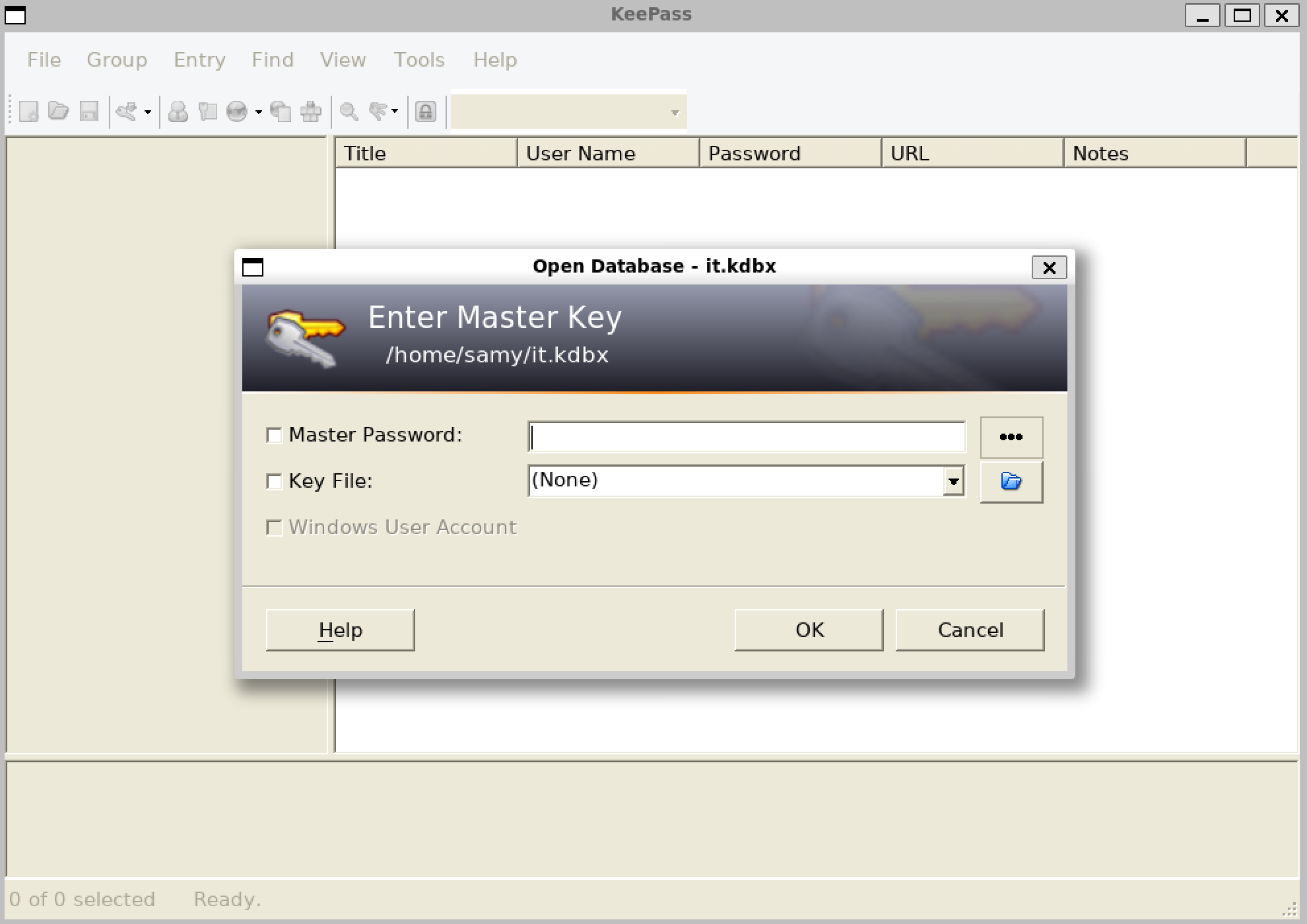
Task: Click the Copy Password toolbar icon
Action: point(208,112)
